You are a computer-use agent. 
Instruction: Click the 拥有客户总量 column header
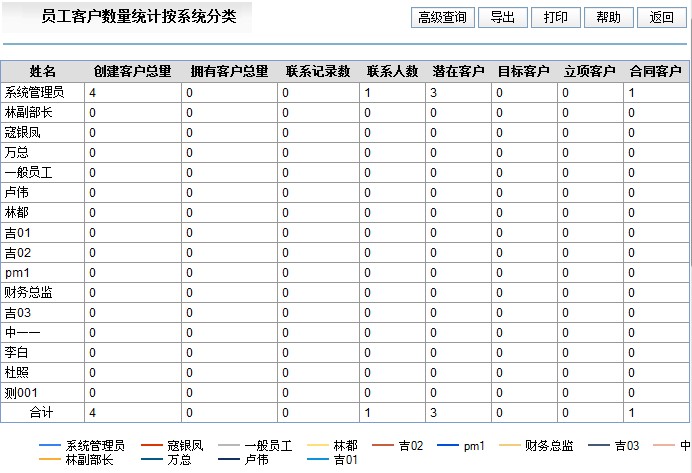pyautogui.click(x=229, y=72)
